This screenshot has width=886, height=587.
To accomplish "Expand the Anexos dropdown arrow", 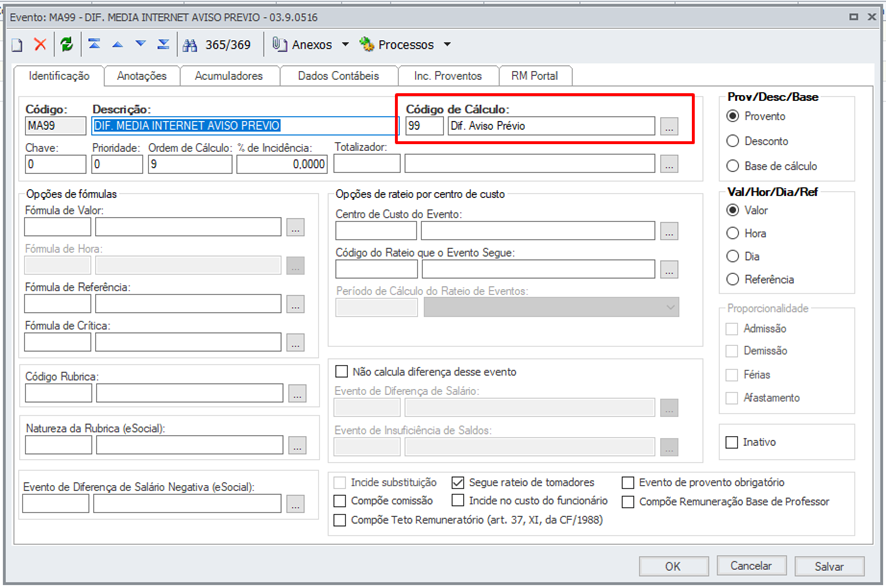I will pyautogui.click(x=345, y=45).
